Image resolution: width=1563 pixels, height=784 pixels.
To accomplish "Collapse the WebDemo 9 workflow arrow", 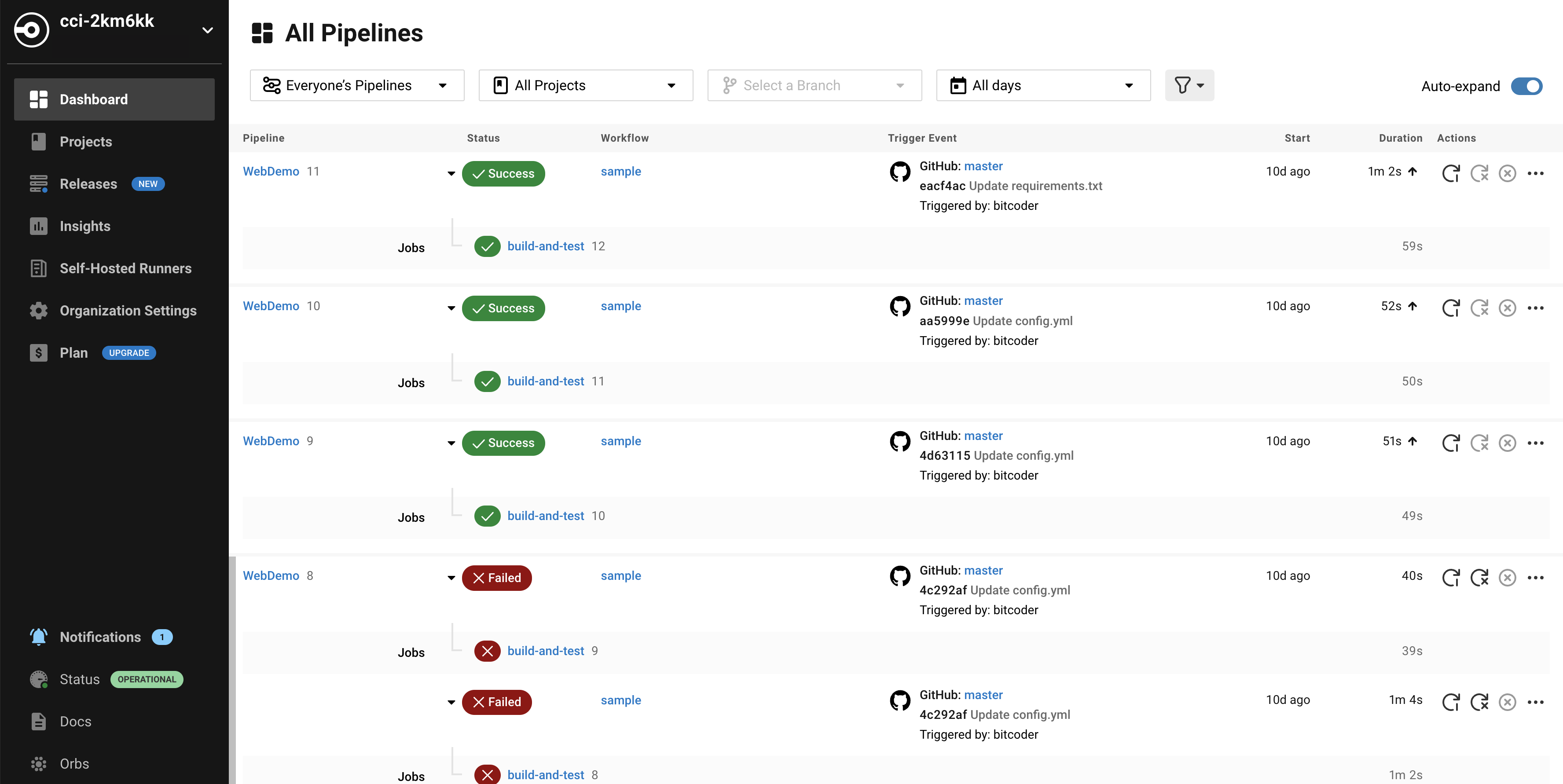I will tap(451, 443).
